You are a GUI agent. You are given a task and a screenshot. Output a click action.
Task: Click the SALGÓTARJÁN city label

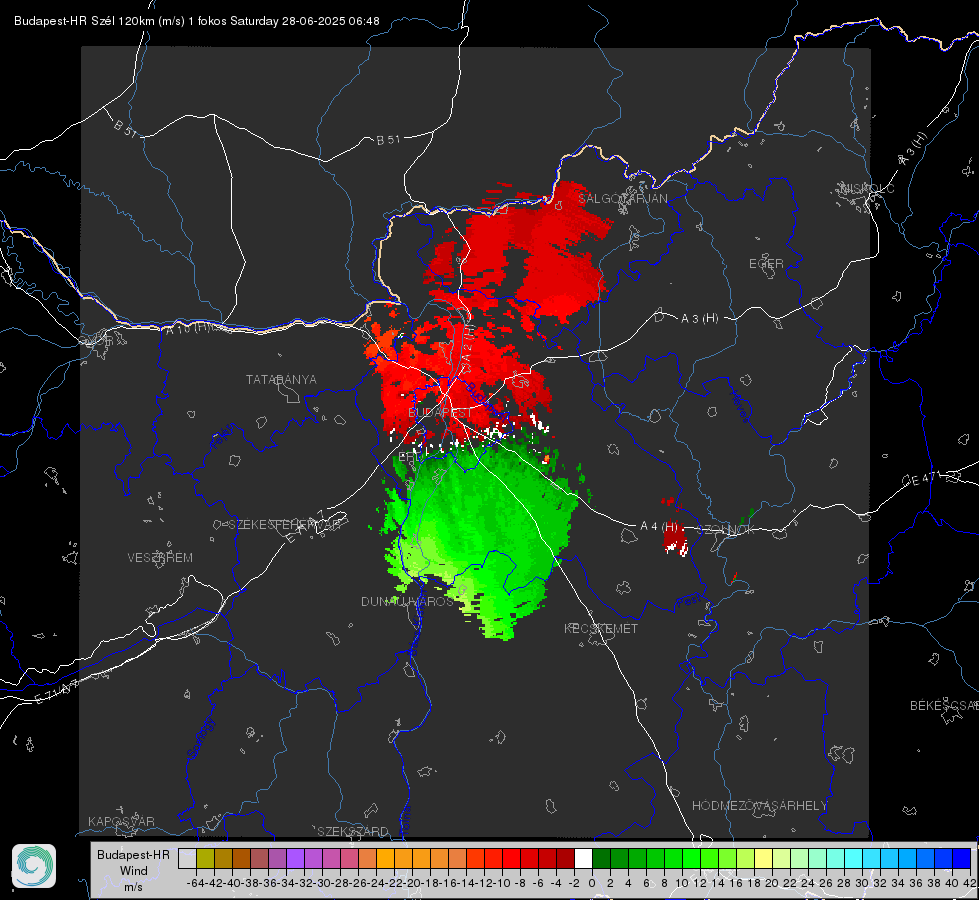point(622,199)
